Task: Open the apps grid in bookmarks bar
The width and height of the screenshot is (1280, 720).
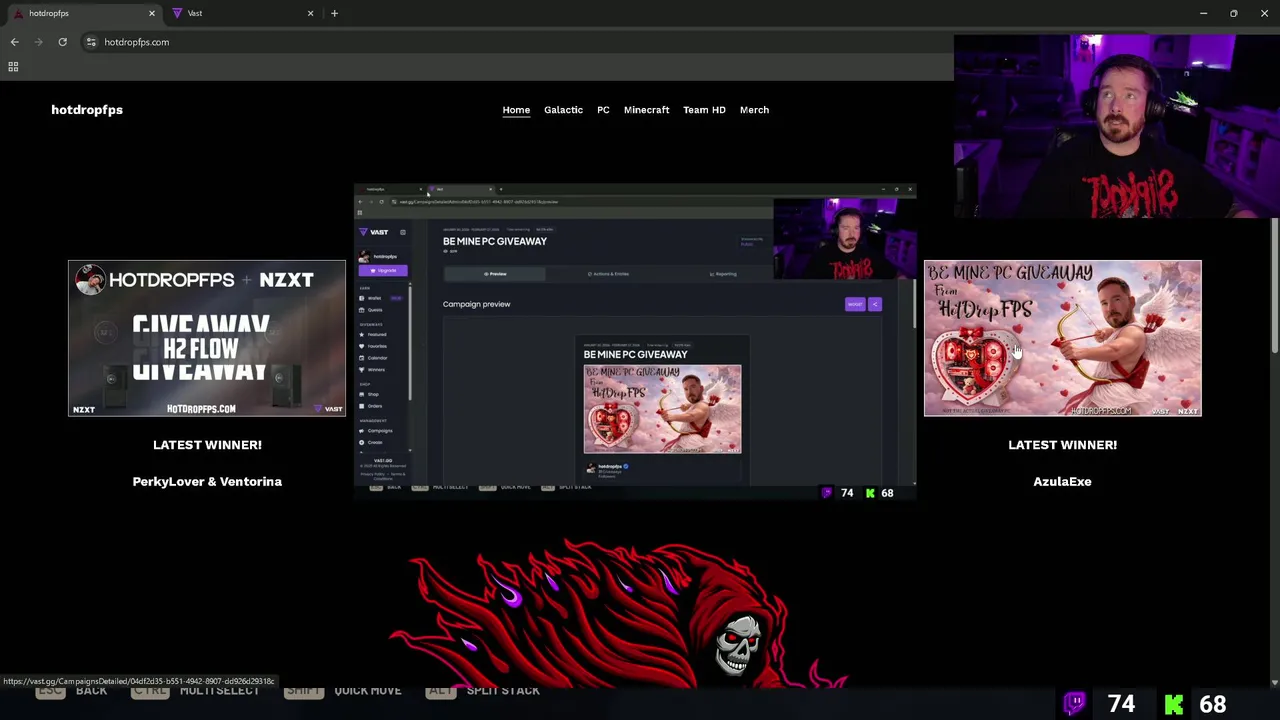Action: point(13,66)
